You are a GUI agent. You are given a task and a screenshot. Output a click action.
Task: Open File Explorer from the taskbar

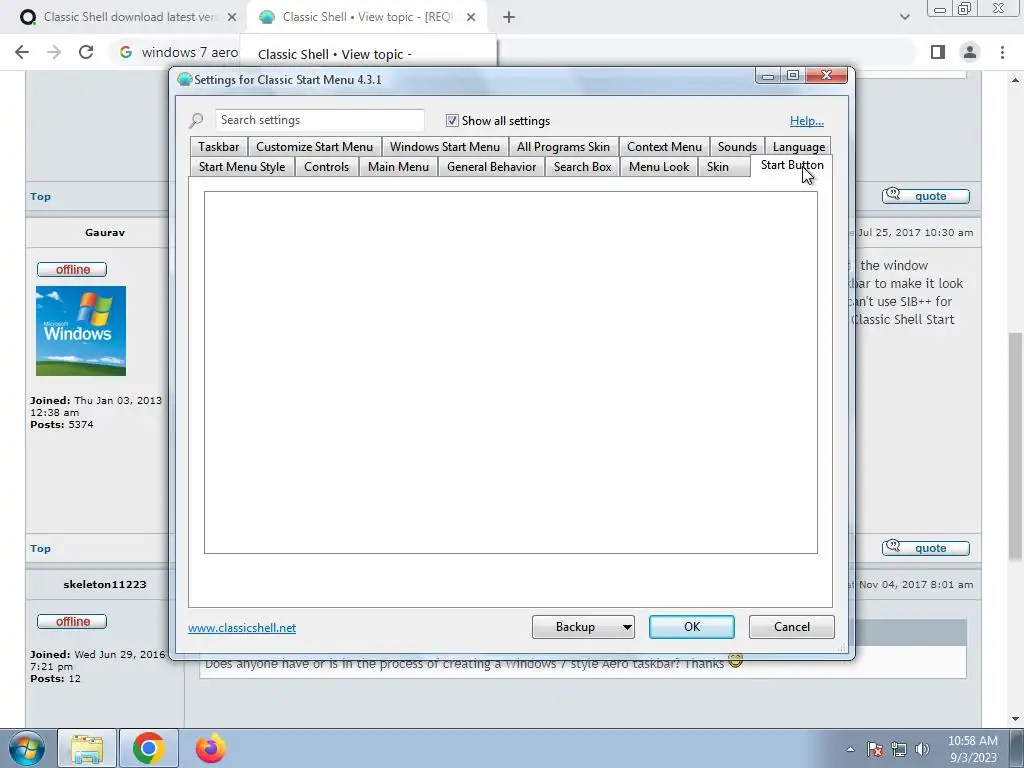coord(87,748)
